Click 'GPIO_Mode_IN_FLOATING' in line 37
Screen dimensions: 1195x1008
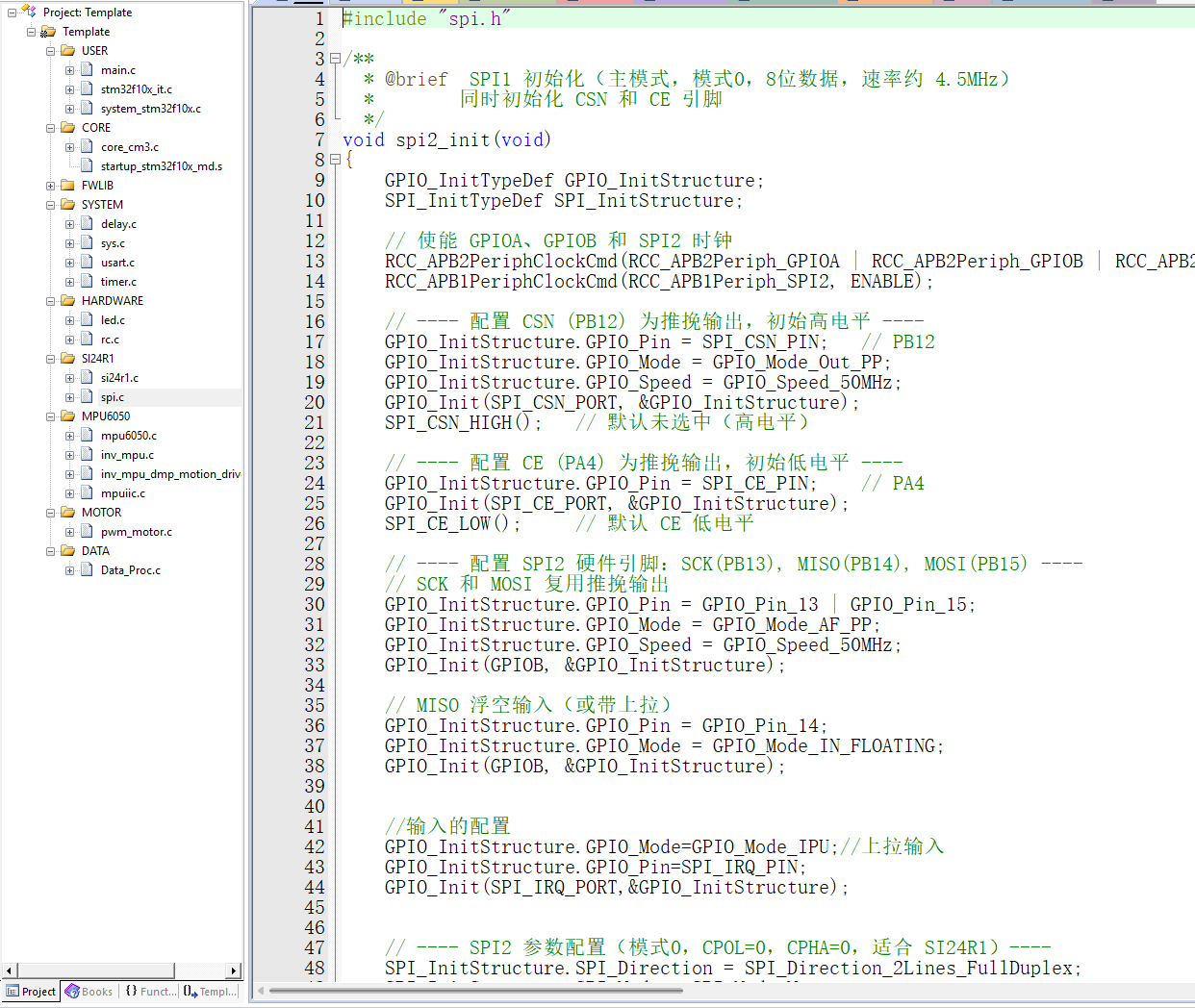click(x=824, y=745)
